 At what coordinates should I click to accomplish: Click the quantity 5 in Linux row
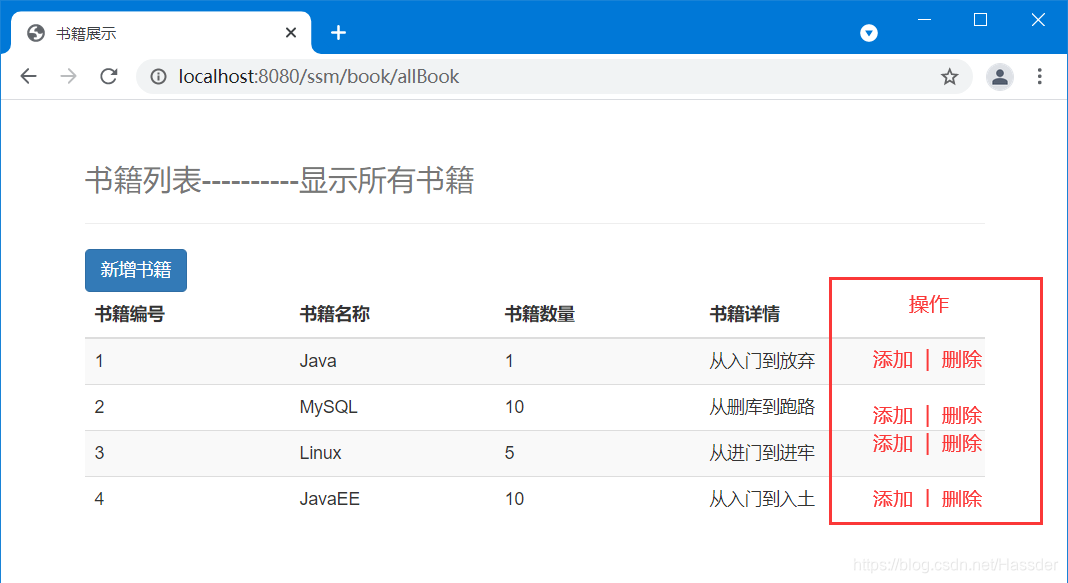tap(509, 453)
